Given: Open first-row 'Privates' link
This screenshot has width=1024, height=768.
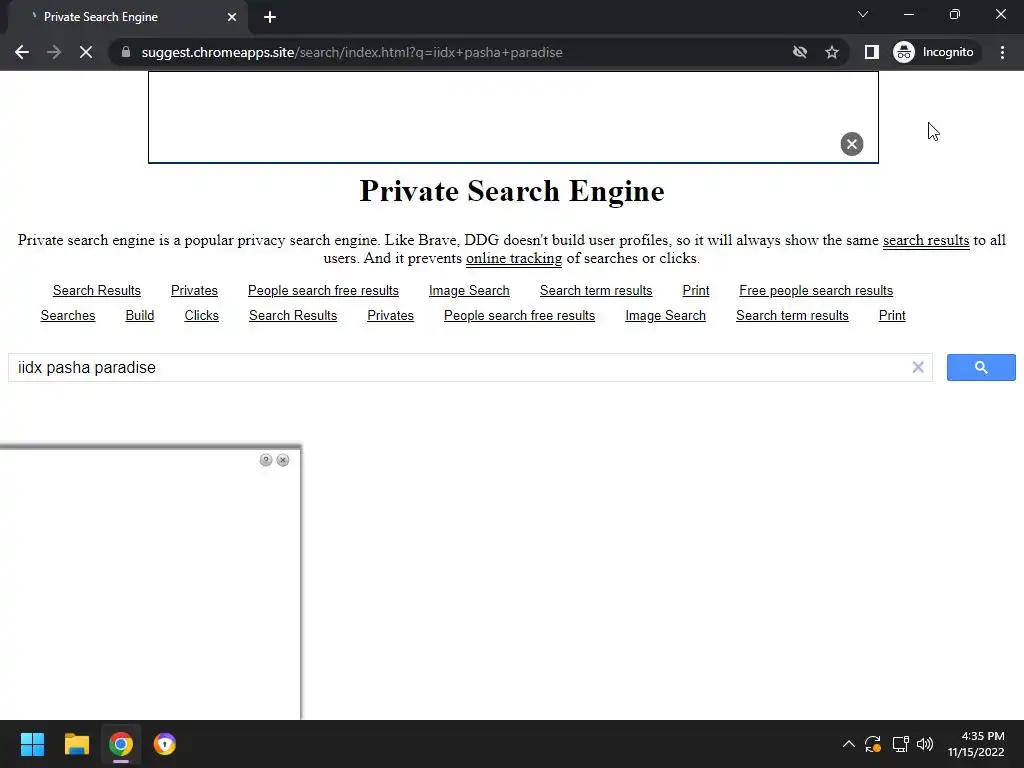Looking at the screenshot, I should pos(194,291).
